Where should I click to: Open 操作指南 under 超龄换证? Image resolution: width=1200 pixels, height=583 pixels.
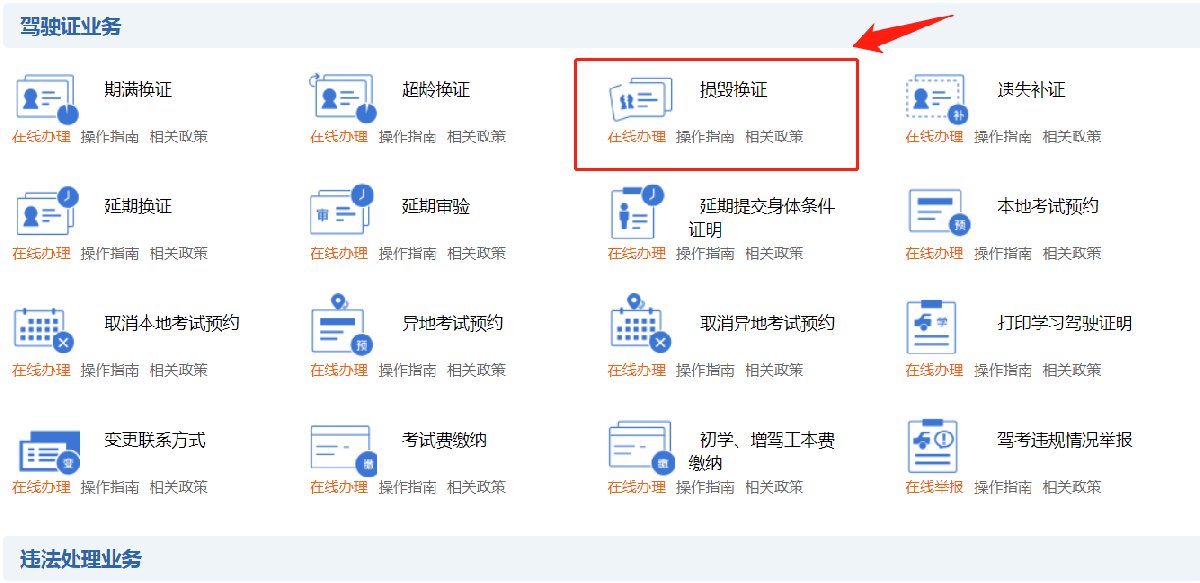[407, 137]
